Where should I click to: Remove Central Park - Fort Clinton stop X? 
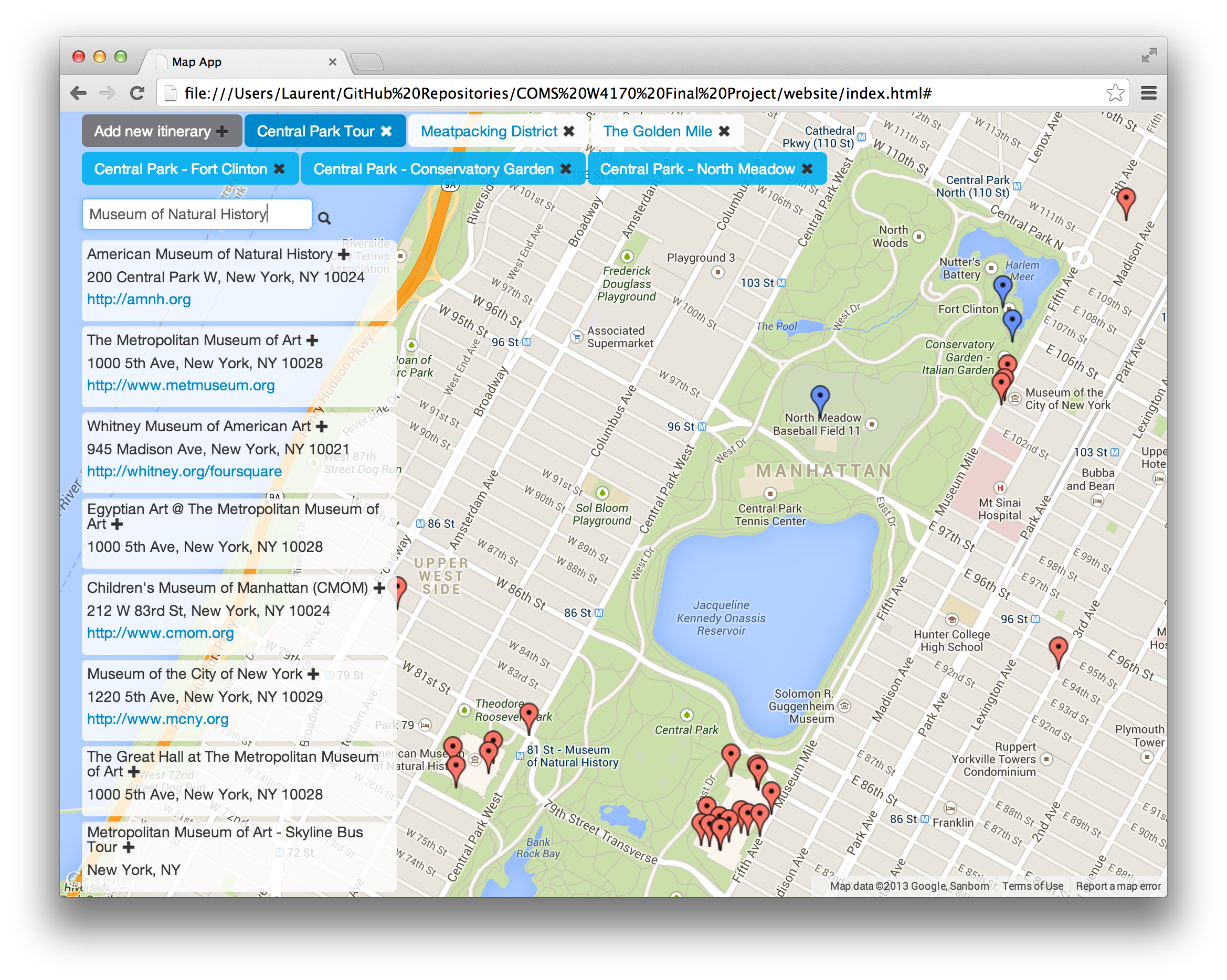point(279,169)
